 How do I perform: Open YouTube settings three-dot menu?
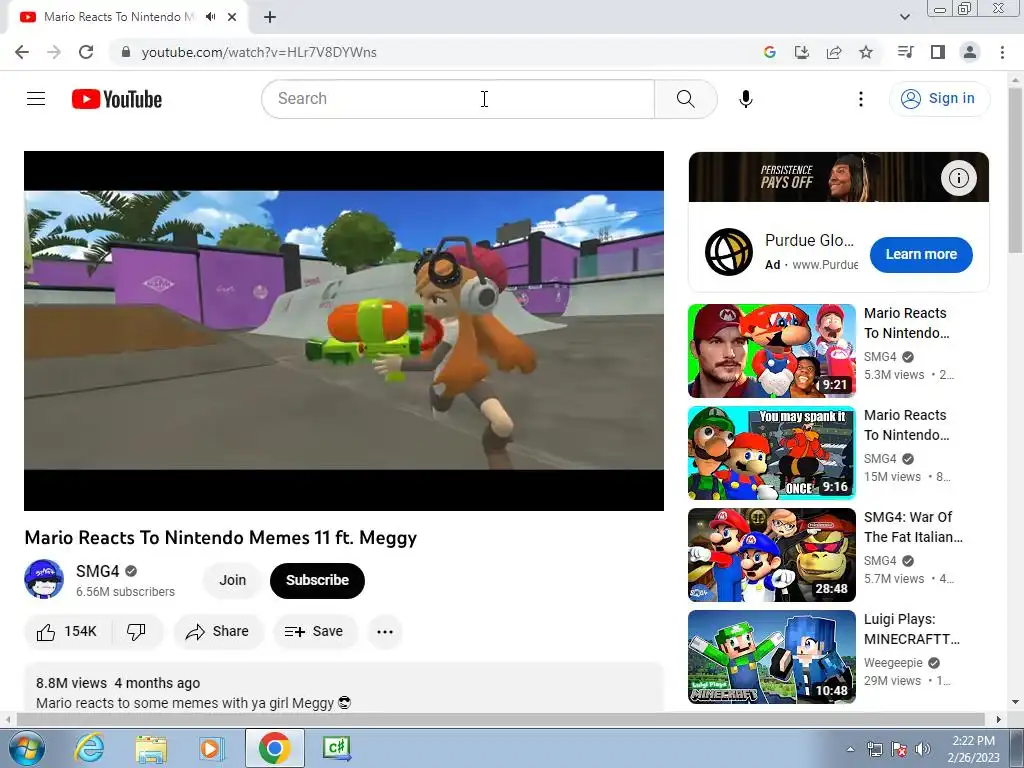(x=861, y=99)
